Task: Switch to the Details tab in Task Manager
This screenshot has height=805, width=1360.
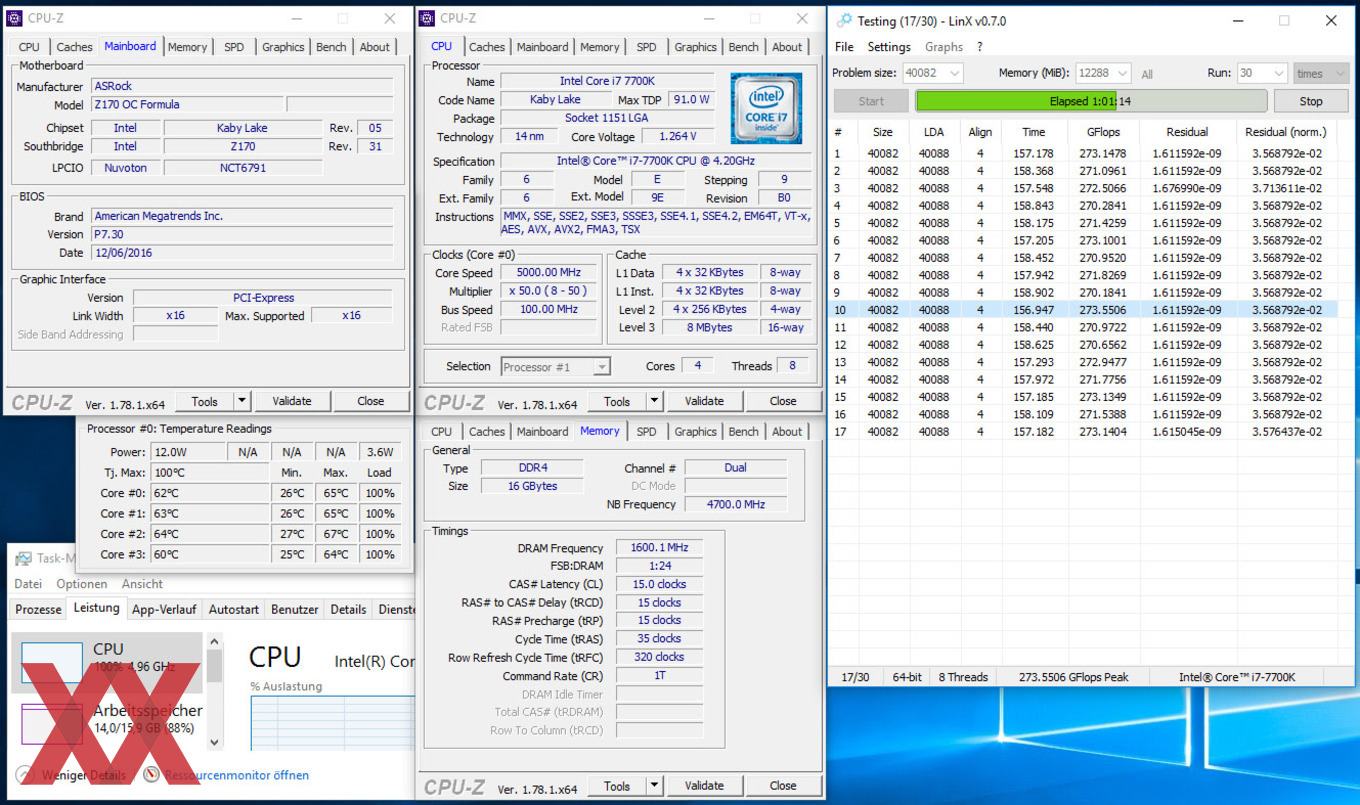Action: [x=348, y=609]
